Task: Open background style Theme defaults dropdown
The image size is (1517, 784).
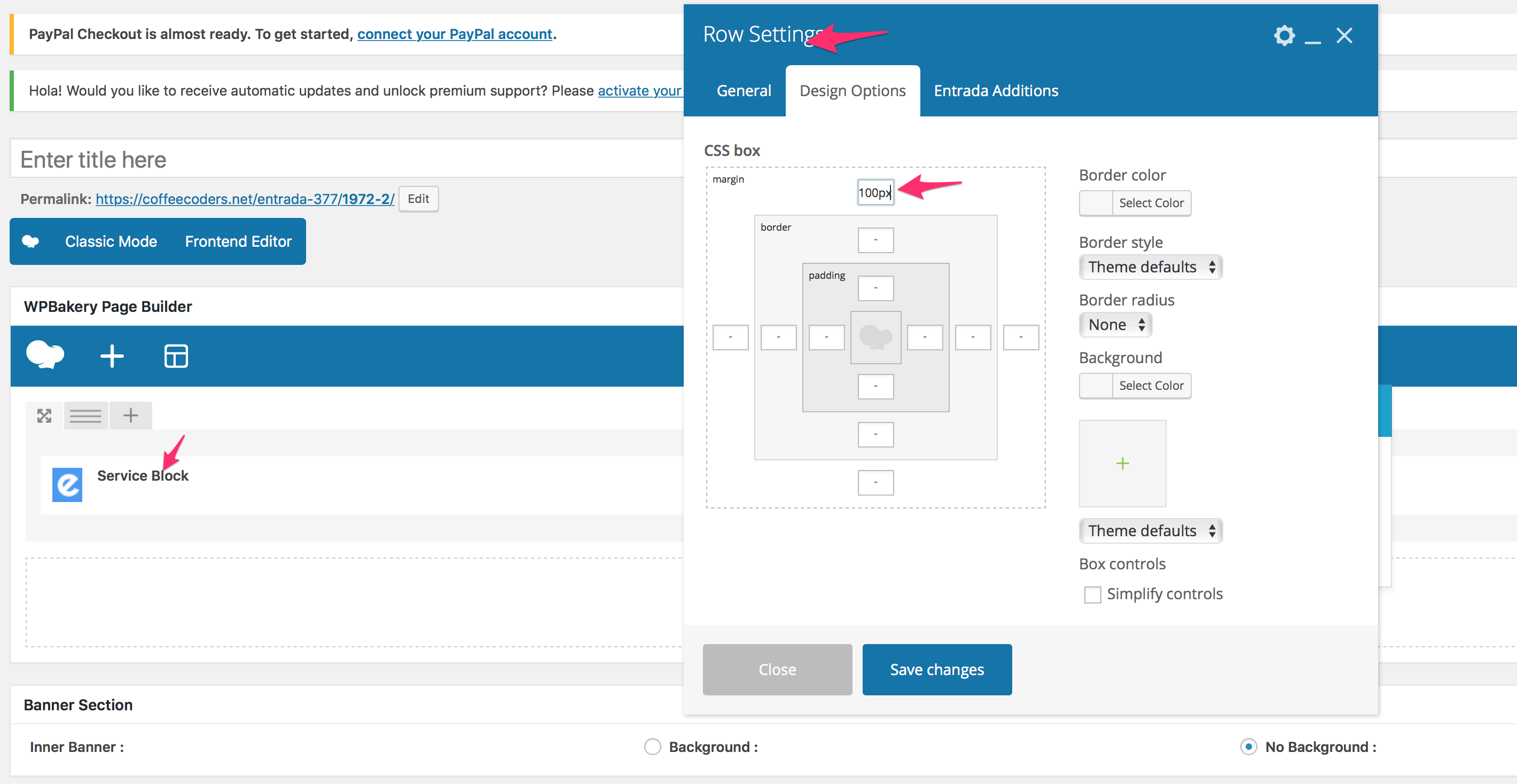Action: coord(1151,531)
